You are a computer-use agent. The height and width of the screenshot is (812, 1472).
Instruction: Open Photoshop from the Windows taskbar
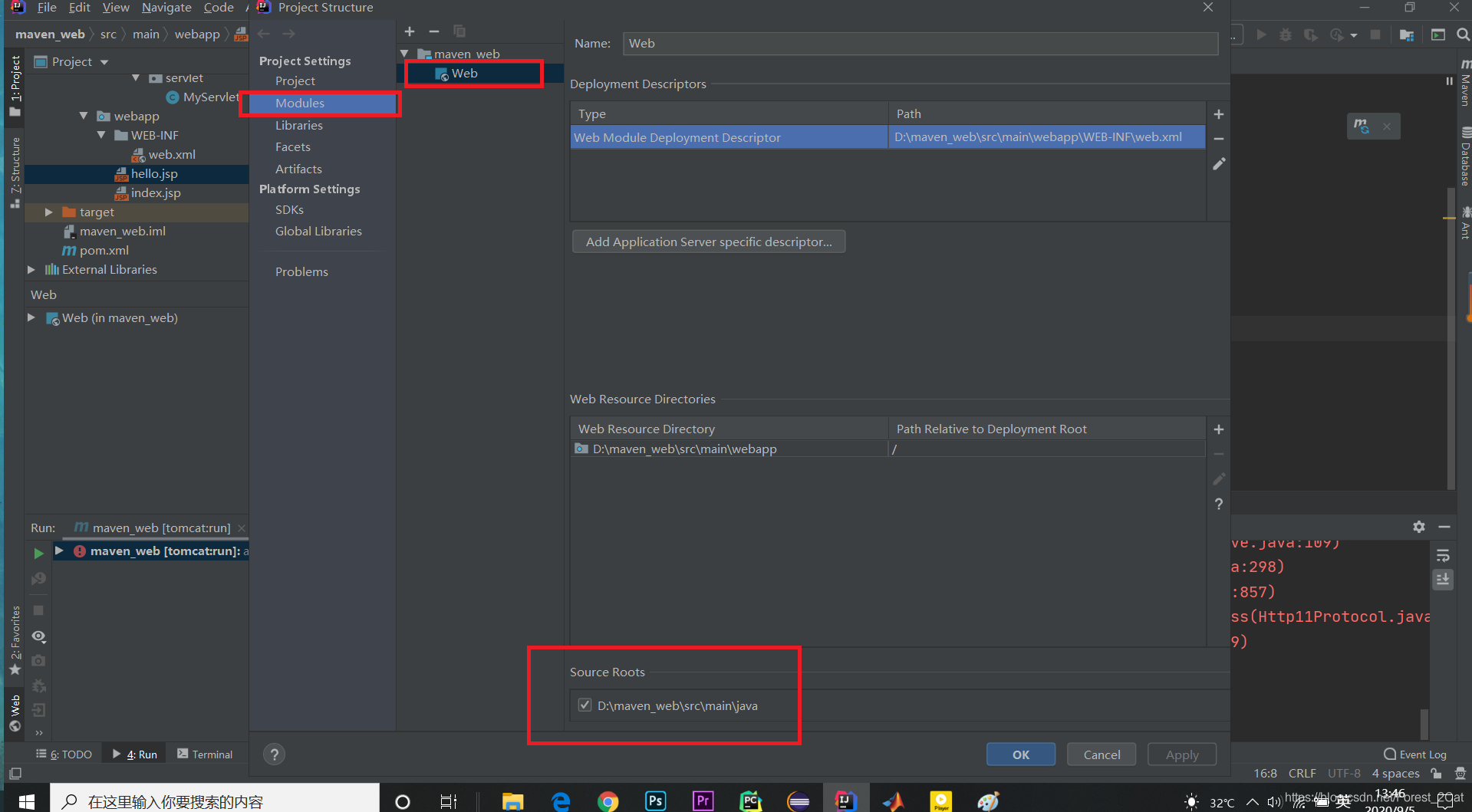655,801
